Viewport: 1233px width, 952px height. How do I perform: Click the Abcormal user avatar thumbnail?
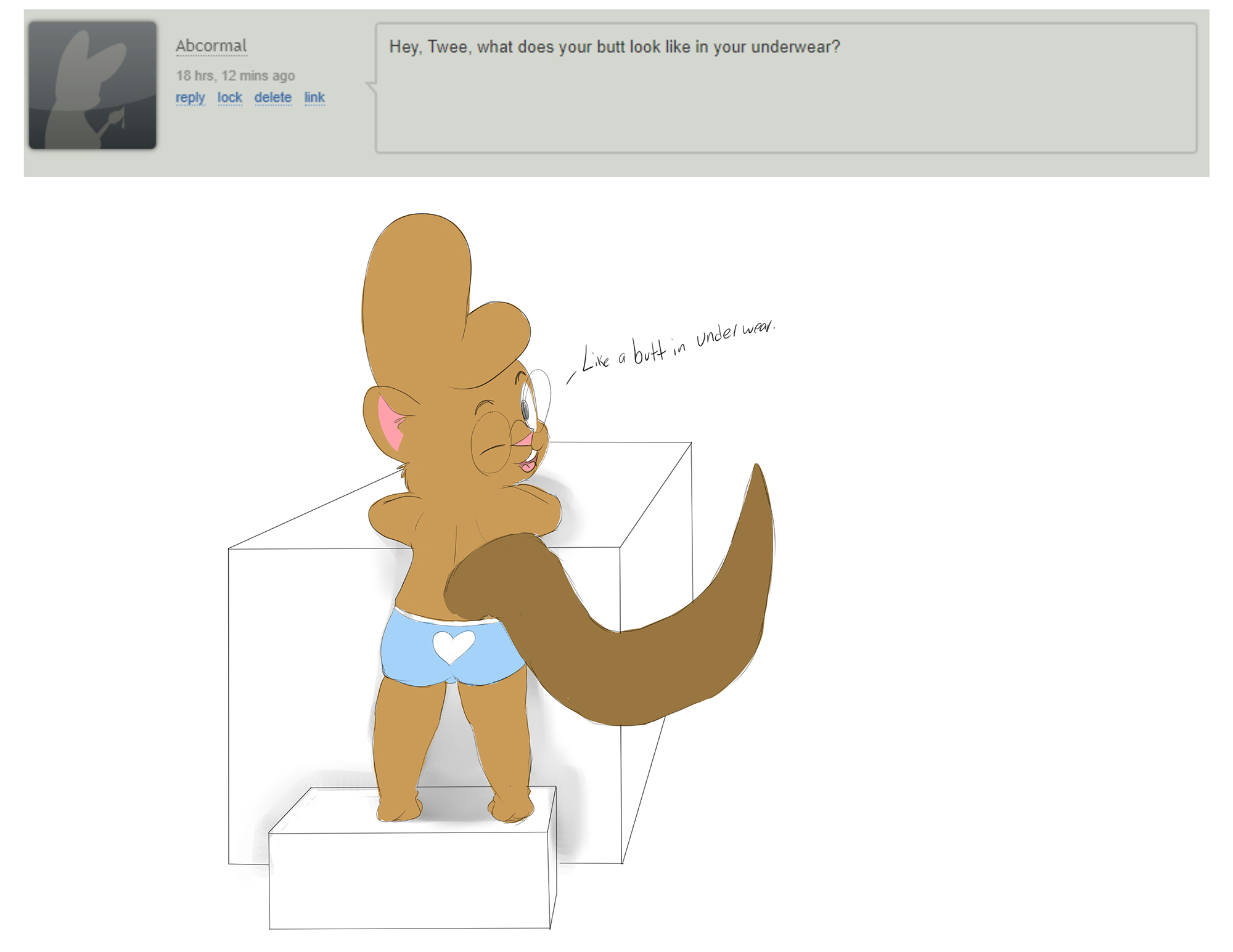(x=92, y=85)
